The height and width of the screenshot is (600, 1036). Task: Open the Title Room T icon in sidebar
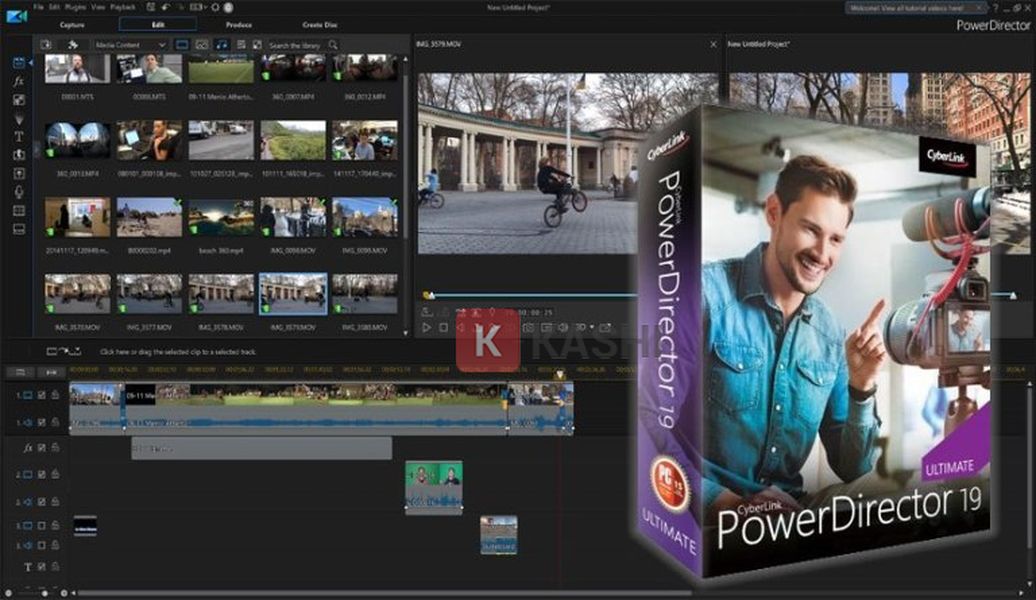tap(18, 136)
